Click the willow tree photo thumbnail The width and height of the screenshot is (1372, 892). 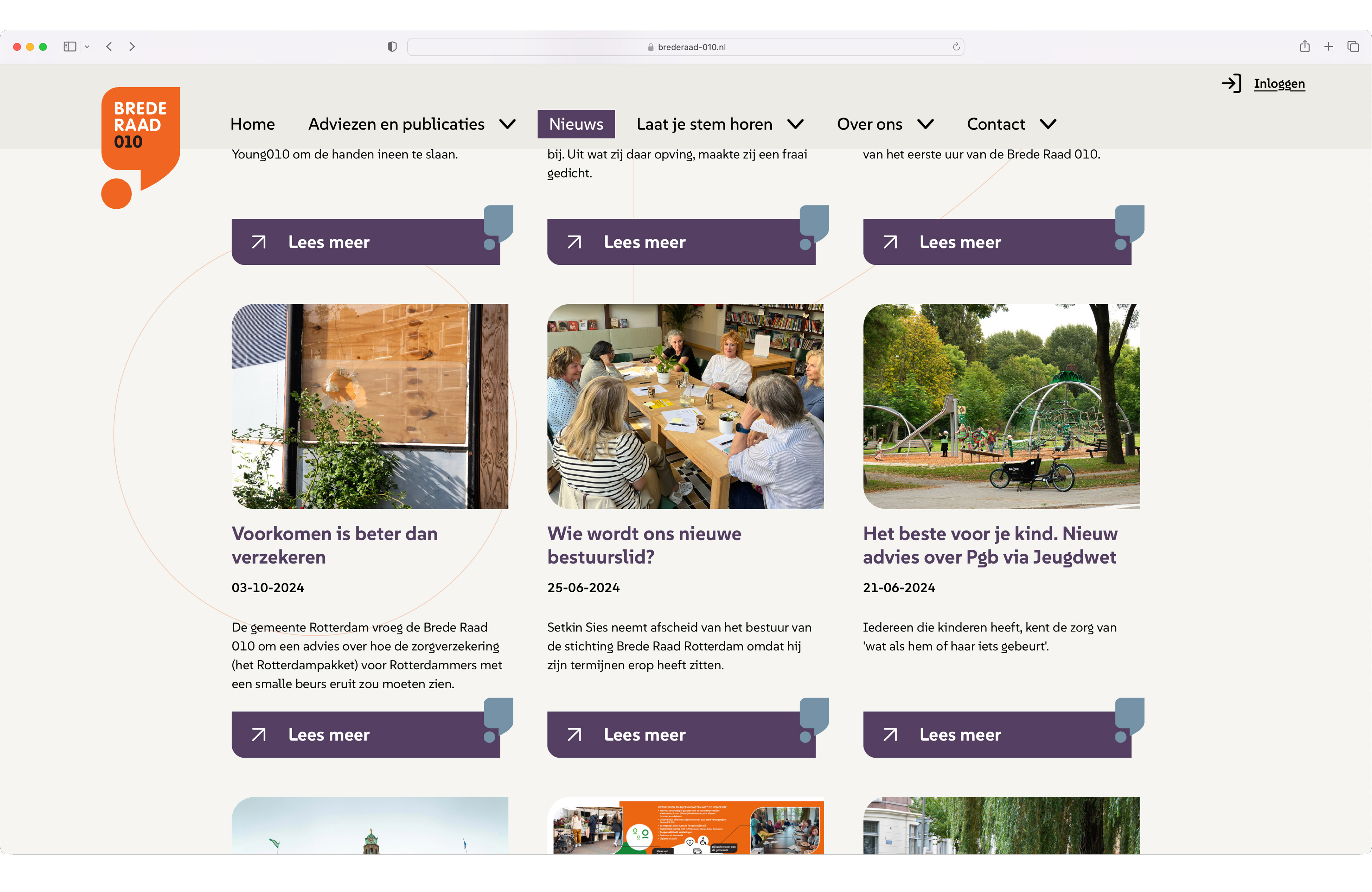[1001, 826]
